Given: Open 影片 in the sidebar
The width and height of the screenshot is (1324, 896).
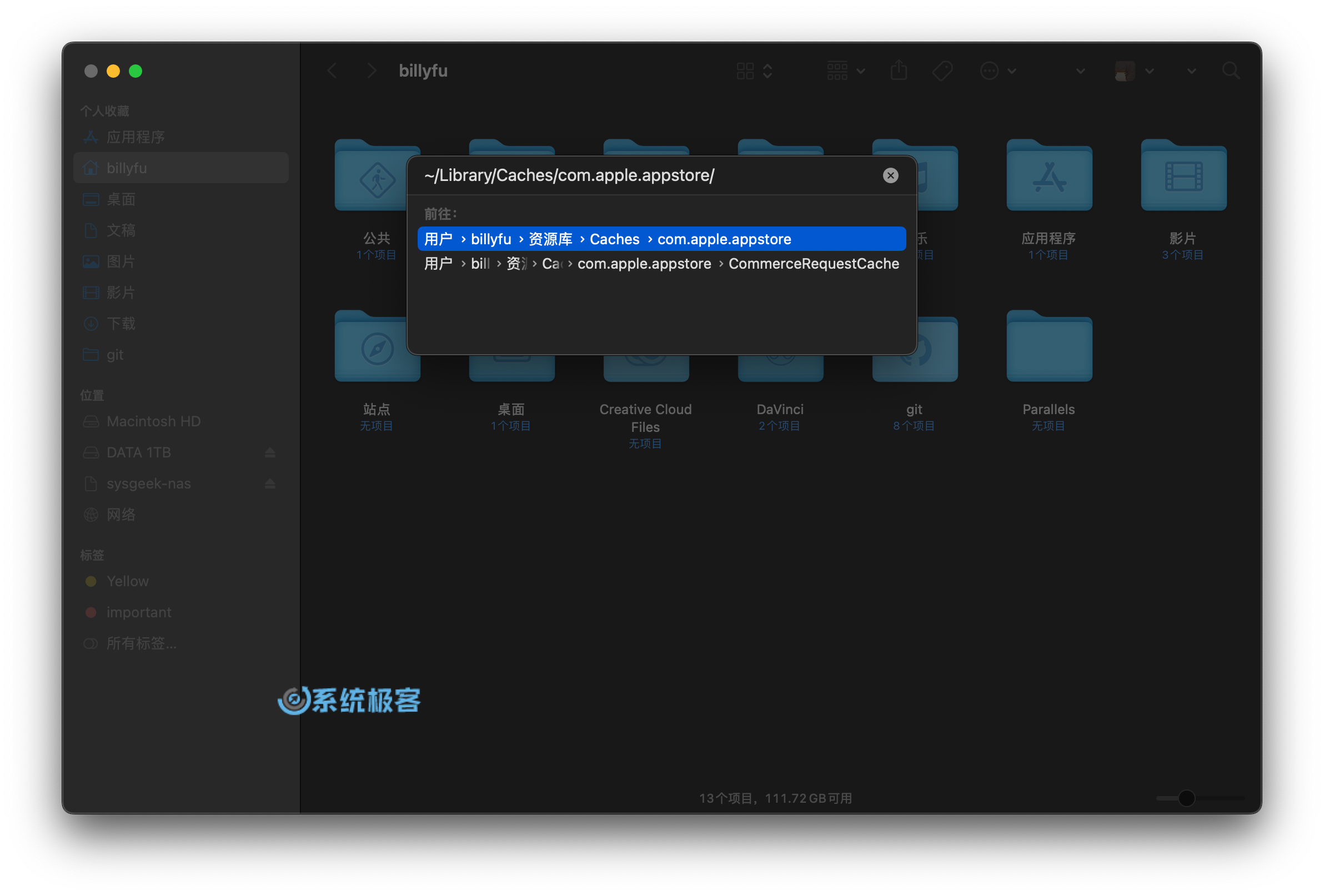Looking at the screenshot, I should [x=180, y=292].
